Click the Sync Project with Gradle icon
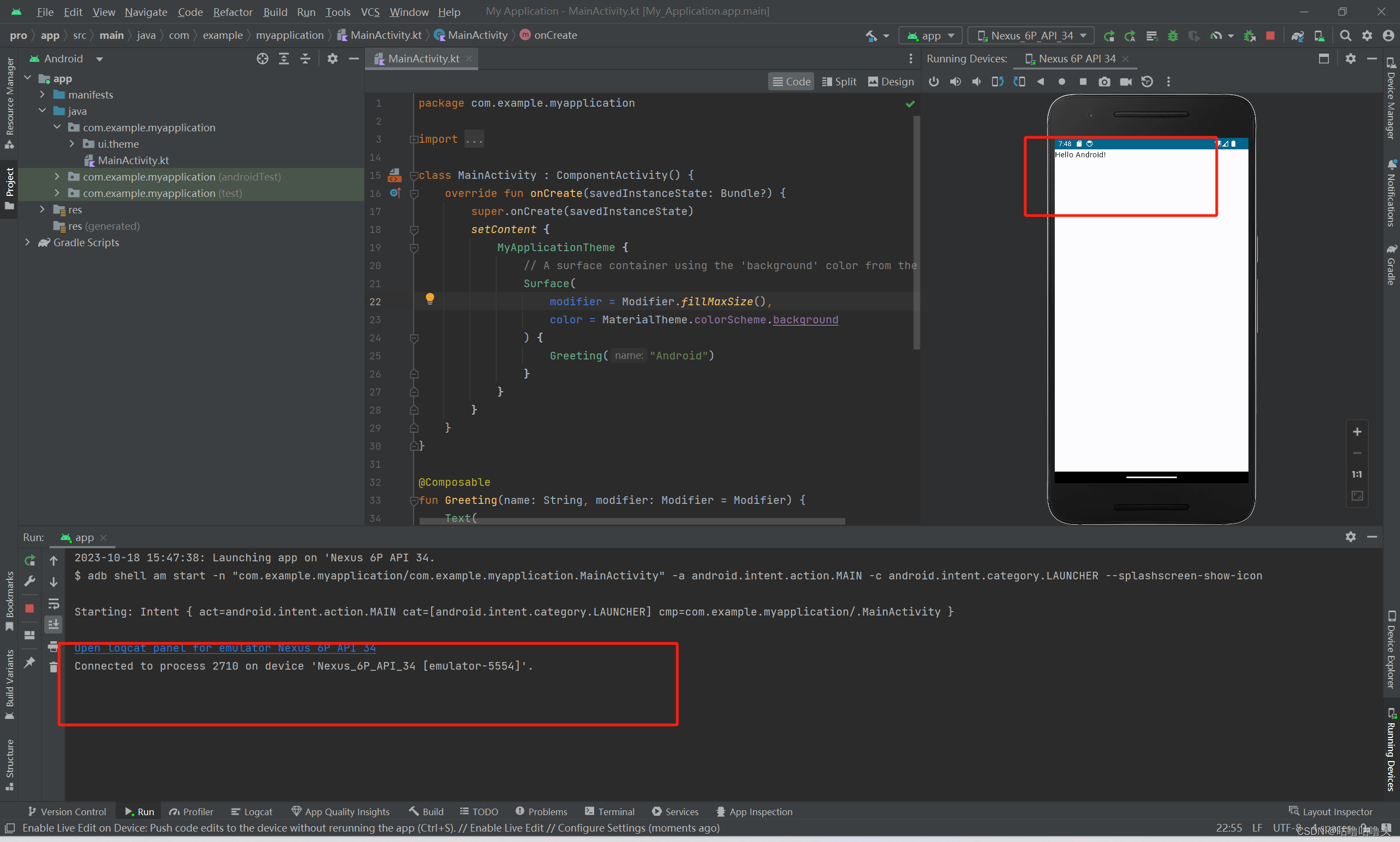Screen dimensions: 1400x842 coord(1297,36)
